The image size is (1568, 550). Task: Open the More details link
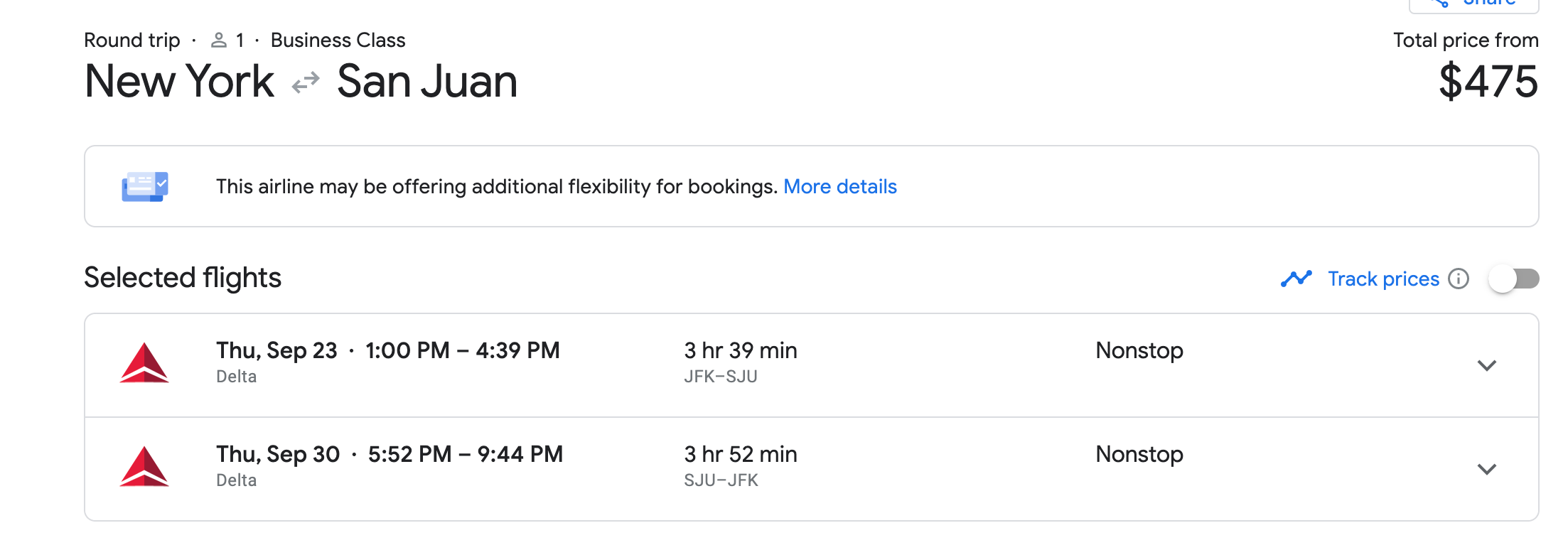tap(839, 187)
